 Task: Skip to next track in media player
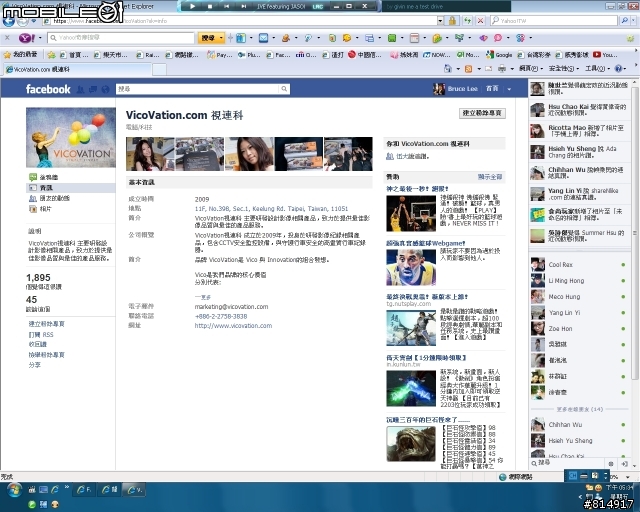(x=244, y=6)
